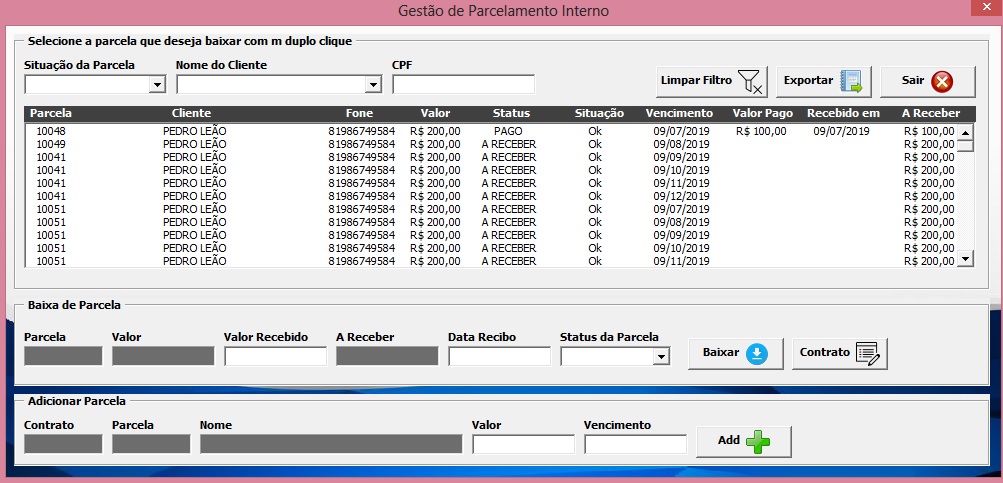
Task: Click the Vencimento column header
Action: 679,113
